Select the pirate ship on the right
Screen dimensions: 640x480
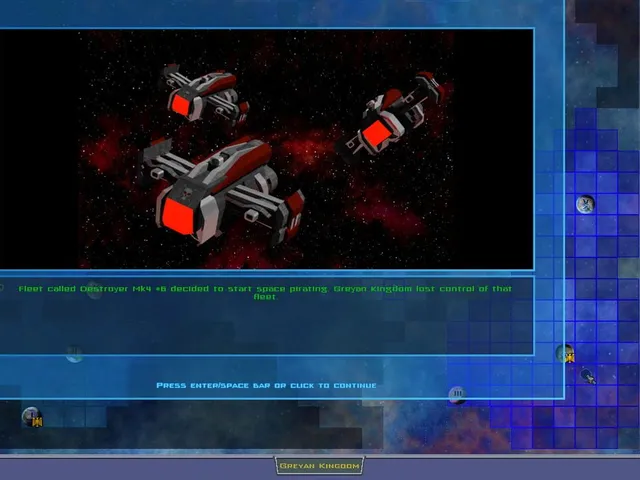tap(393, 114)
